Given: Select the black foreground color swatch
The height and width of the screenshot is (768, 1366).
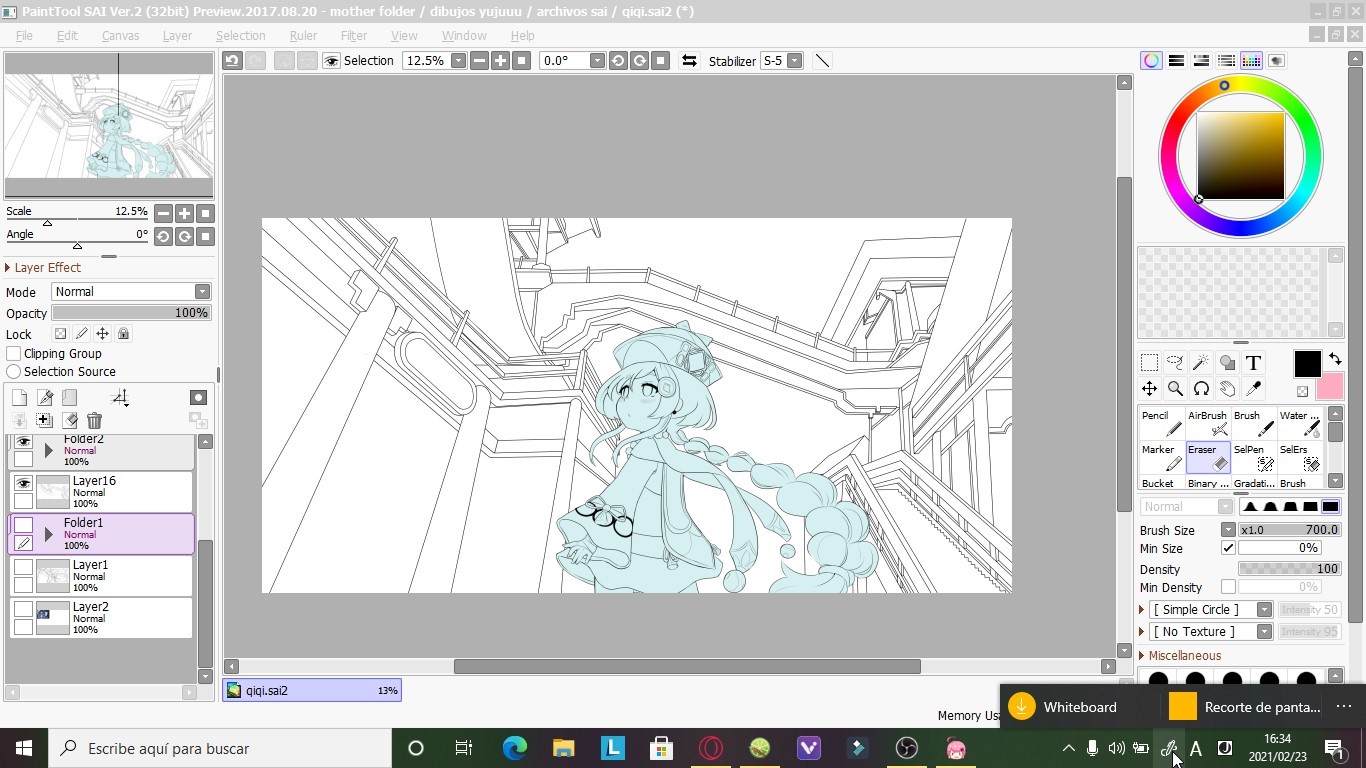Looking at the screenshot, I should [1307, 364].
